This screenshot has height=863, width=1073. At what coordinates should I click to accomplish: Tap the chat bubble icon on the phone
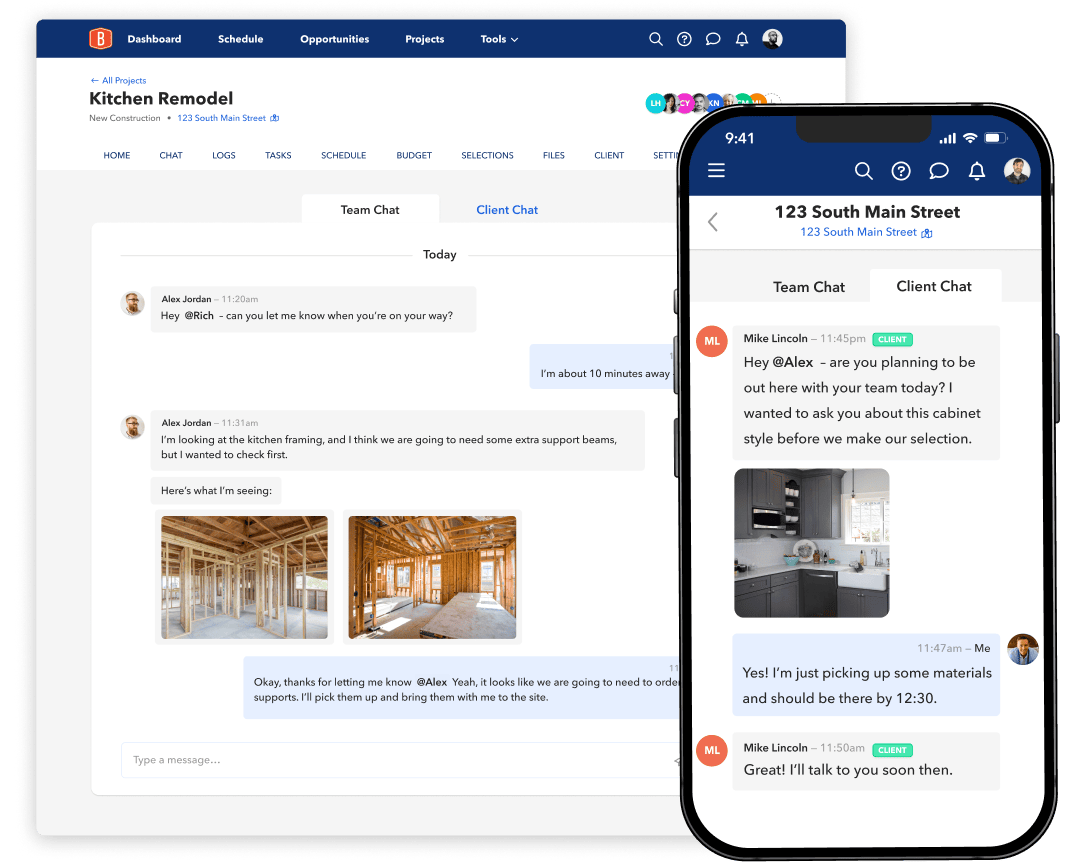pyautogui.click(x=939, y=171)
